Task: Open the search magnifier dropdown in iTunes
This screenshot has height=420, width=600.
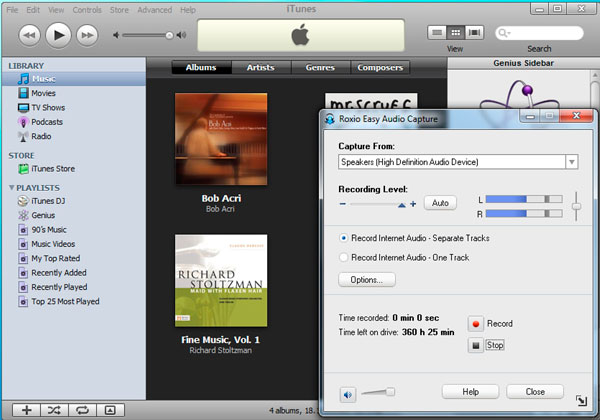Action: click(x=504, y=33)
